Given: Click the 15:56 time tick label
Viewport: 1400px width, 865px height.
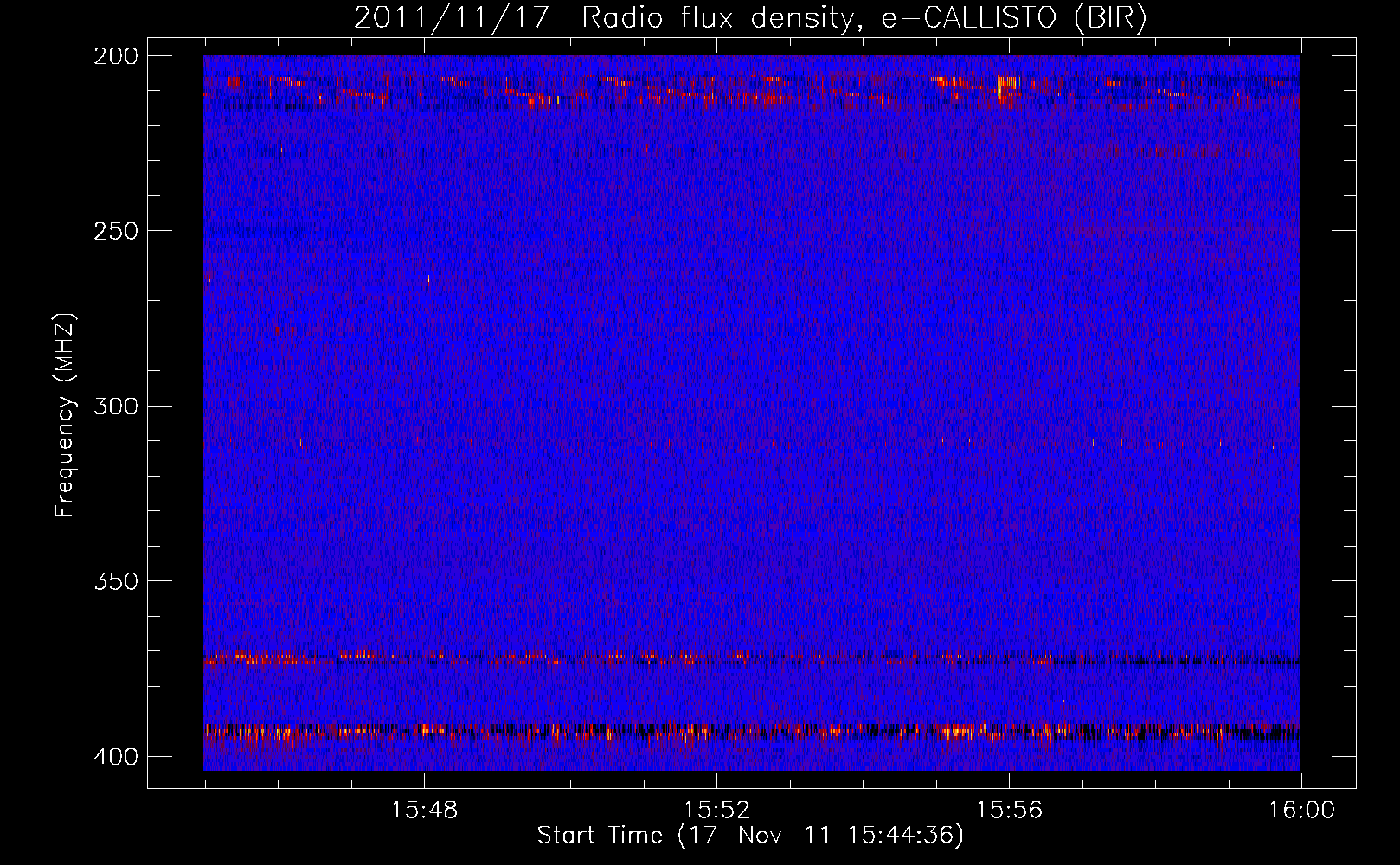Looking at the screenshot, I should click(x=1009, y=811).
